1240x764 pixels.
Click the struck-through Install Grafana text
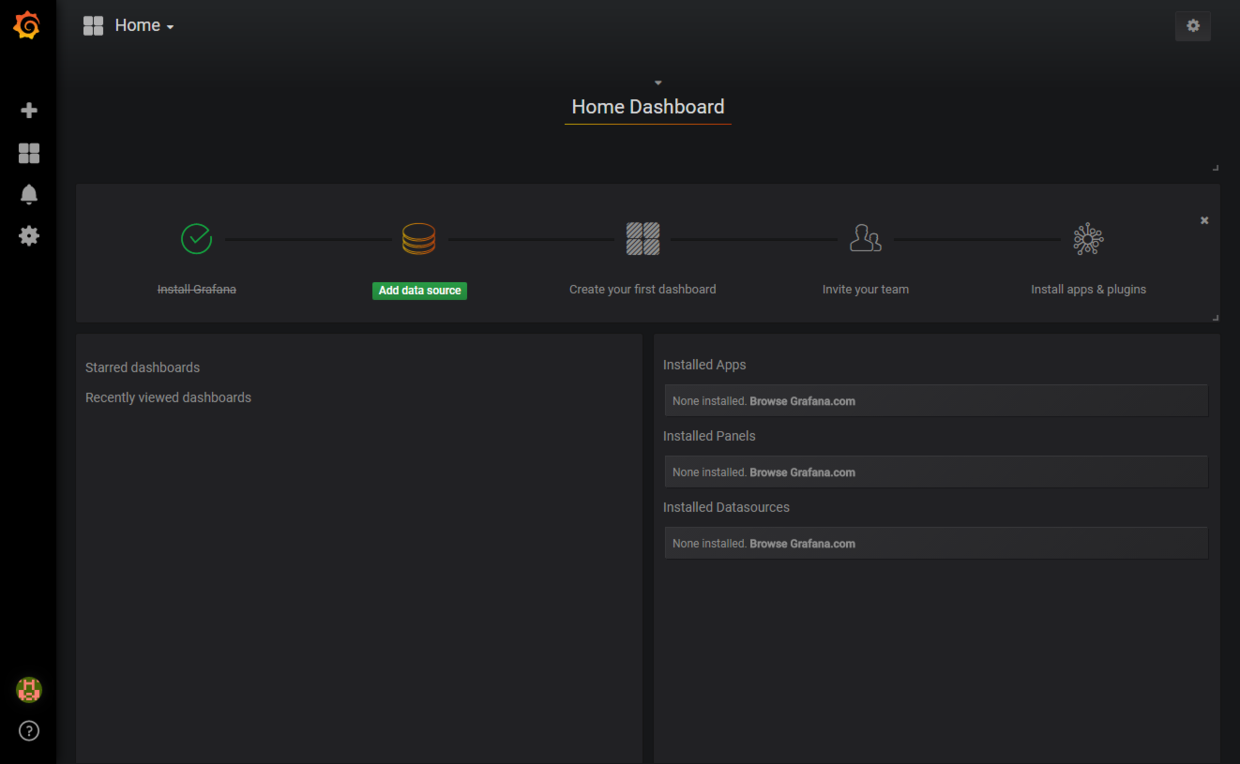tap(197, 289)
